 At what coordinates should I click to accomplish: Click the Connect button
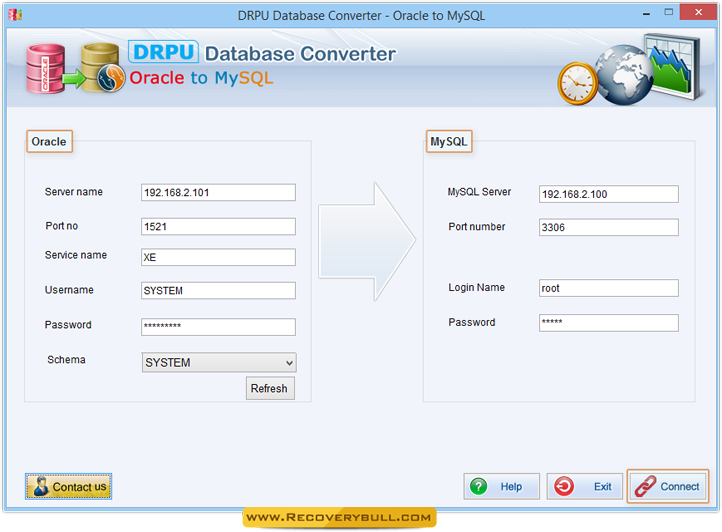pyautogui.click(x=667, y=486)
